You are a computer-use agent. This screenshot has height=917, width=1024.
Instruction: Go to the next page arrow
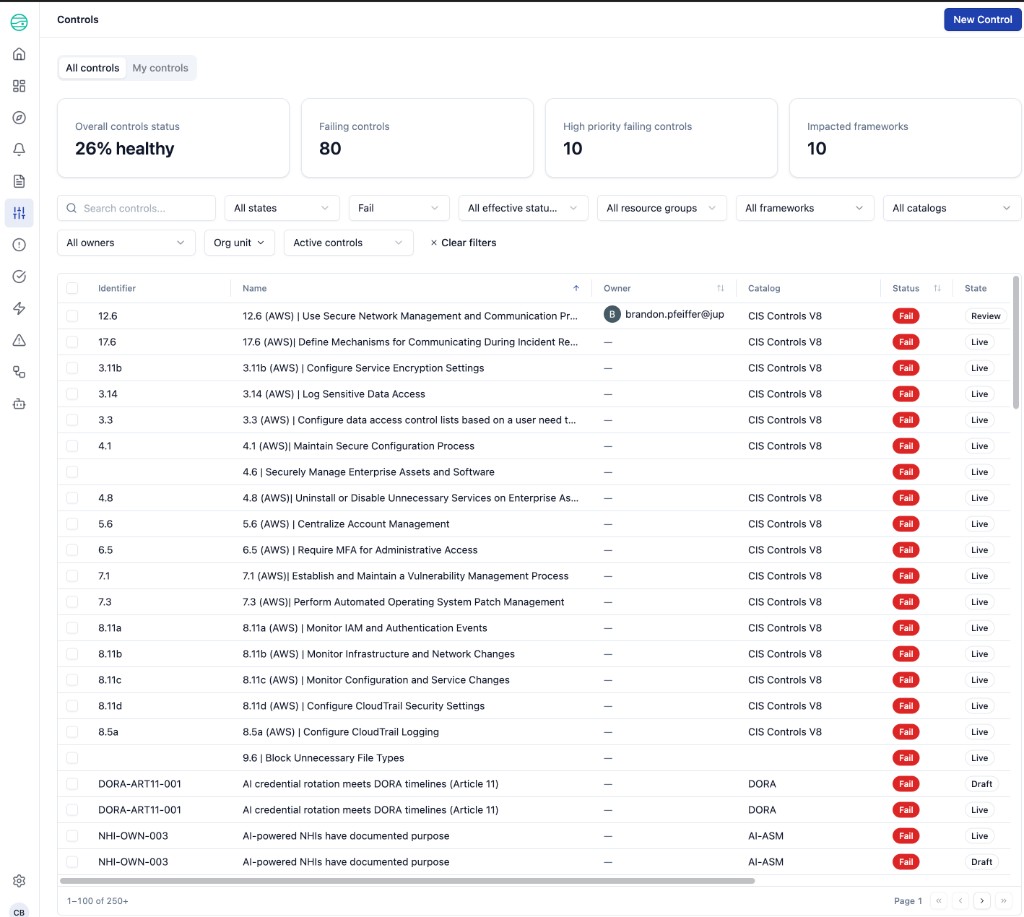point(982,901)
